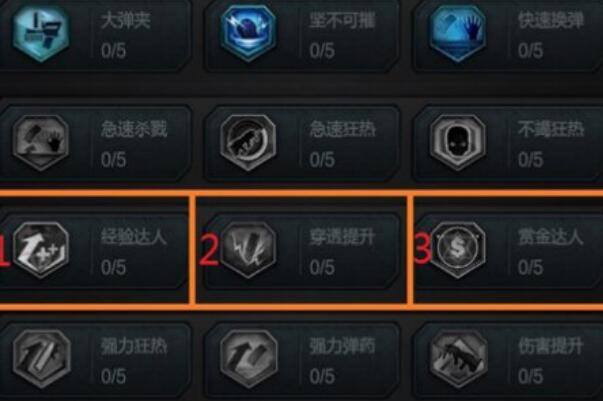Click the 穿透提升 talent name label
The height and width of the screenshot is (401, 603).
[x=342, y=236]
